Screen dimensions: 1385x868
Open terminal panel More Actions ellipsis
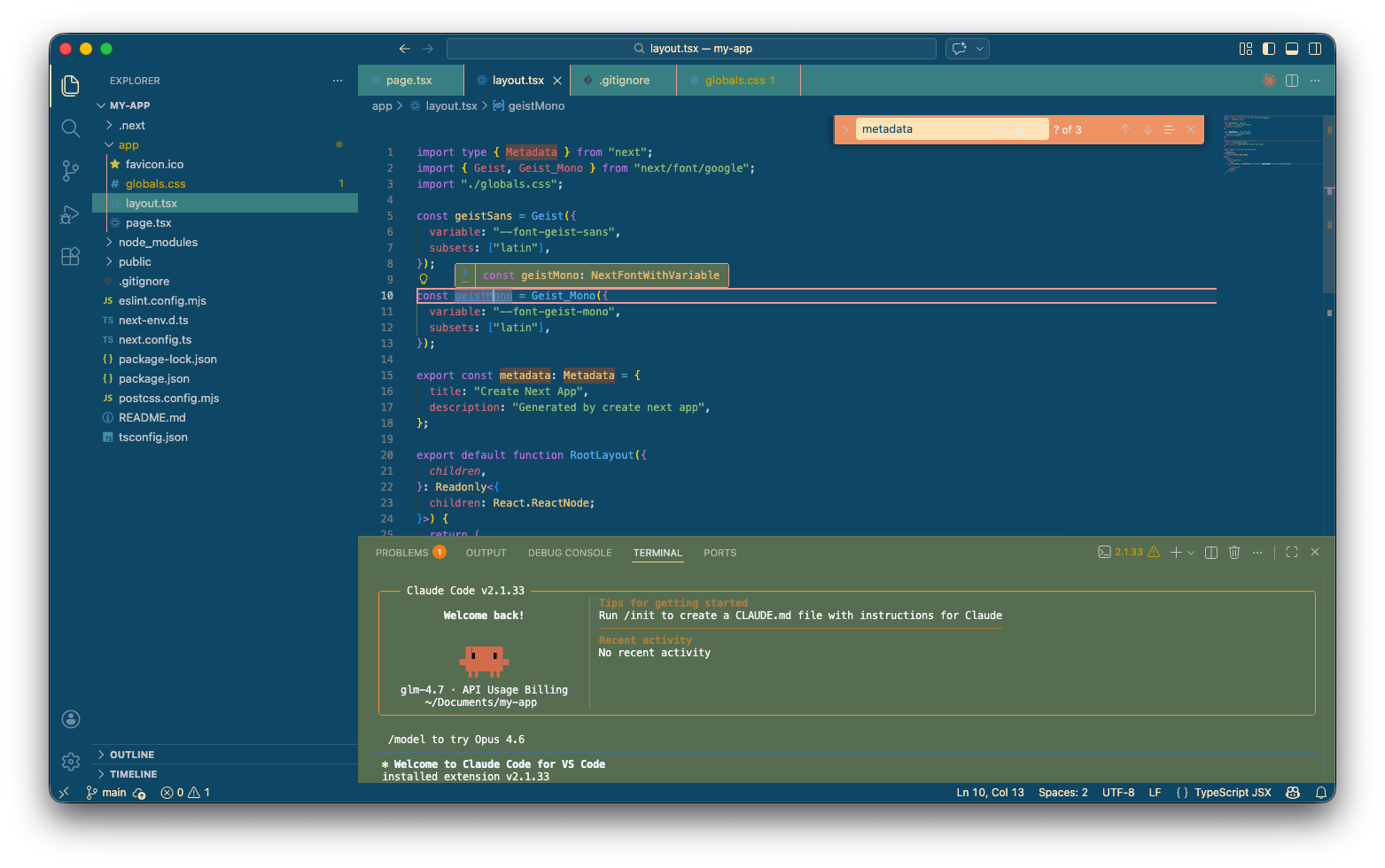tap(1257, 553)
